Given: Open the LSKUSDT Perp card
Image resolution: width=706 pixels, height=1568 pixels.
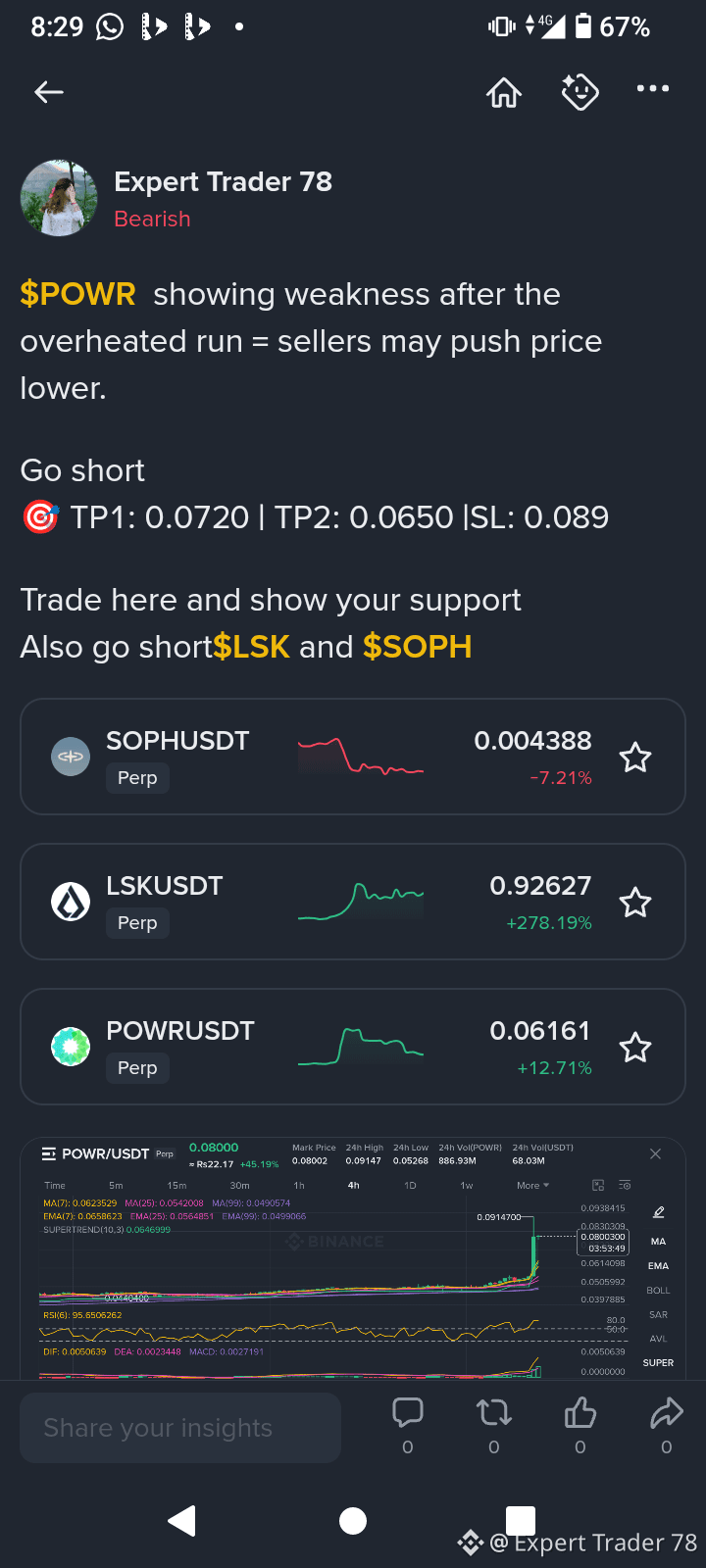Looking at the screenshot, I should click(353, 902).
